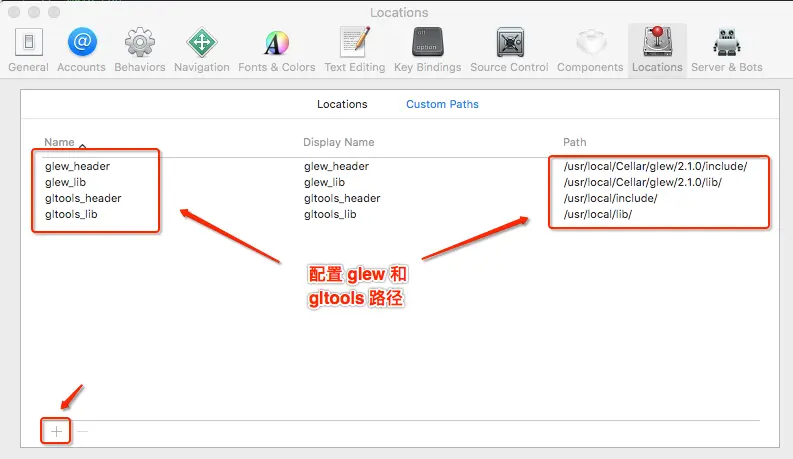Screen dimensions: 793x459
Task: Open the Key Bindings pane
Action: pos(427,50)
